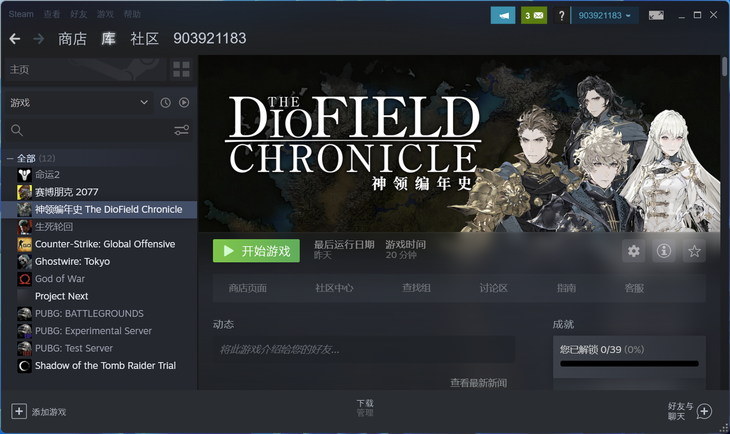Click 查看最新新闻 link
730x434 pixels.
[478, 383]
